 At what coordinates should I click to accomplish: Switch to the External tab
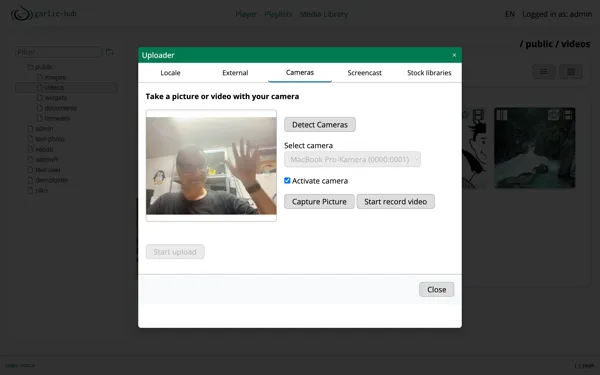click(x=235, y=73)
